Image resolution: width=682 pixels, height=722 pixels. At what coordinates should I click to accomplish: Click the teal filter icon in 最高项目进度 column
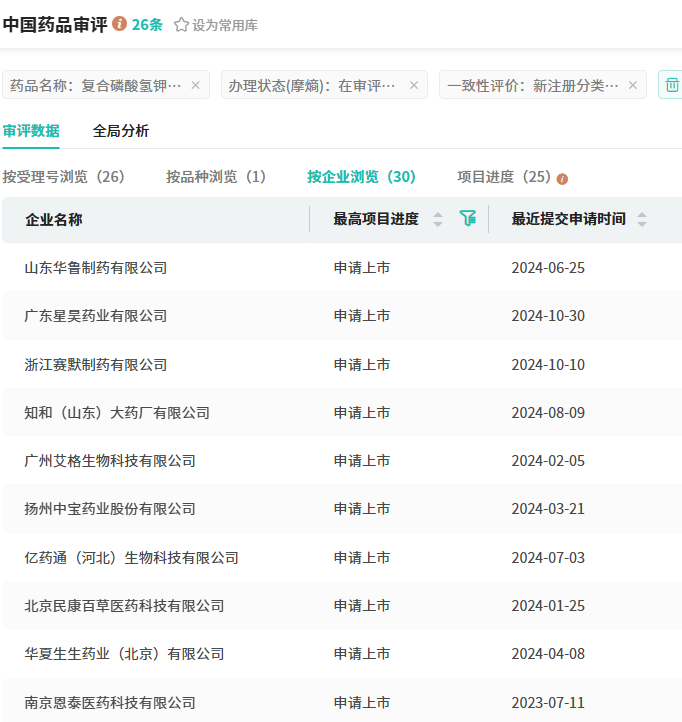467,218
